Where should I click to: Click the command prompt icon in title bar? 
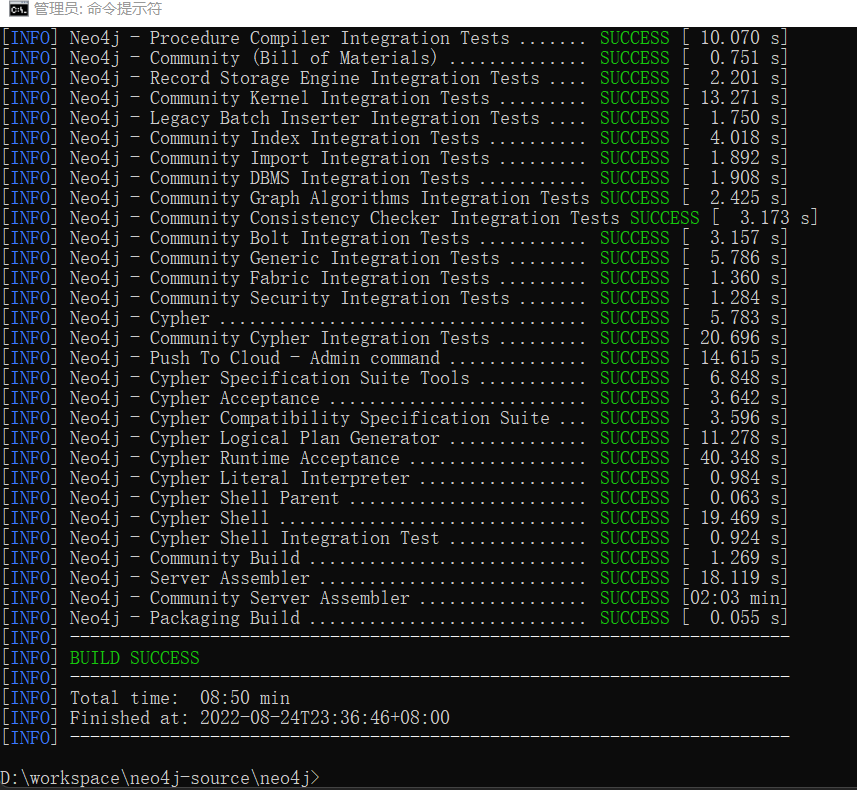(x=18, y=9)
